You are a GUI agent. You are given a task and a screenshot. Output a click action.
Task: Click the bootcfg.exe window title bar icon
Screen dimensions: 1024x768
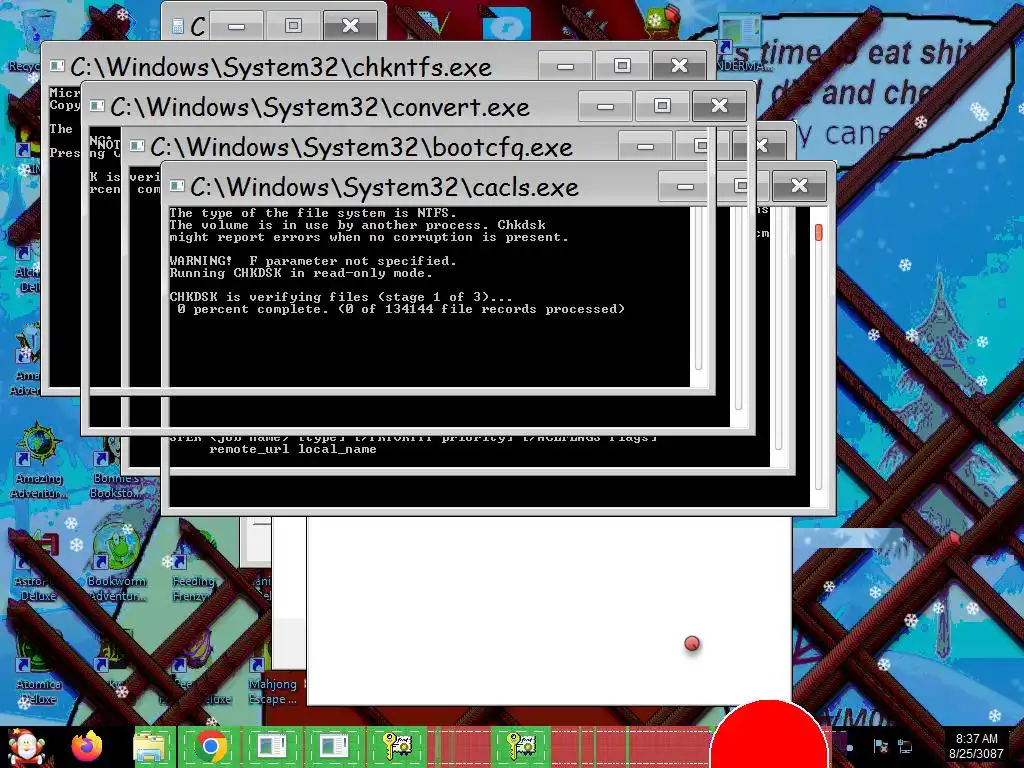136,146
